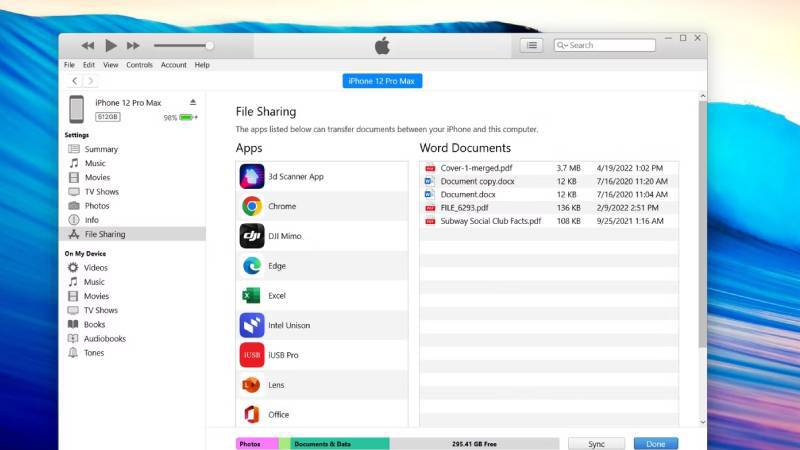Click the Search input field
Screen dimensions: 800x450
(605, 45)
